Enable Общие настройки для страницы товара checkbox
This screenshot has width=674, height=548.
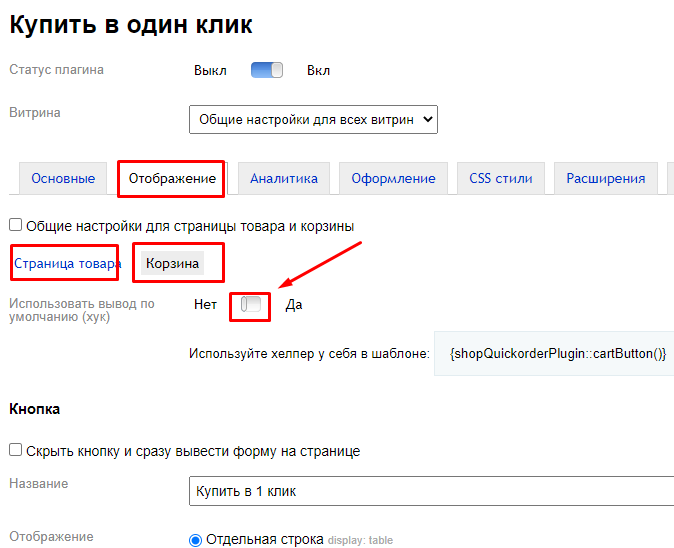tap(16, 226)
